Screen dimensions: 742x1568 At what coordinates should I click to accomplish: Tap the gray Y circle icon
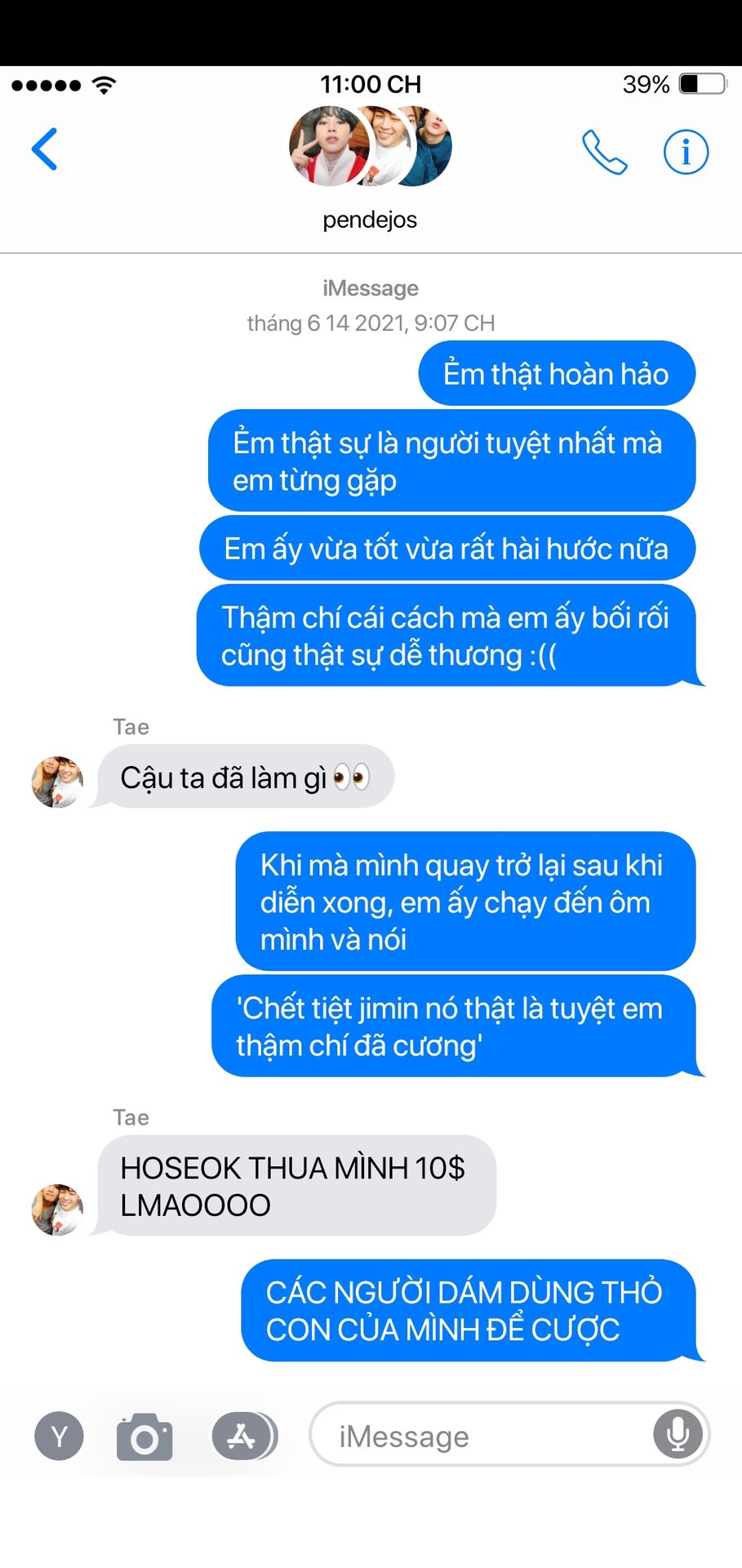click(59, 1436)
